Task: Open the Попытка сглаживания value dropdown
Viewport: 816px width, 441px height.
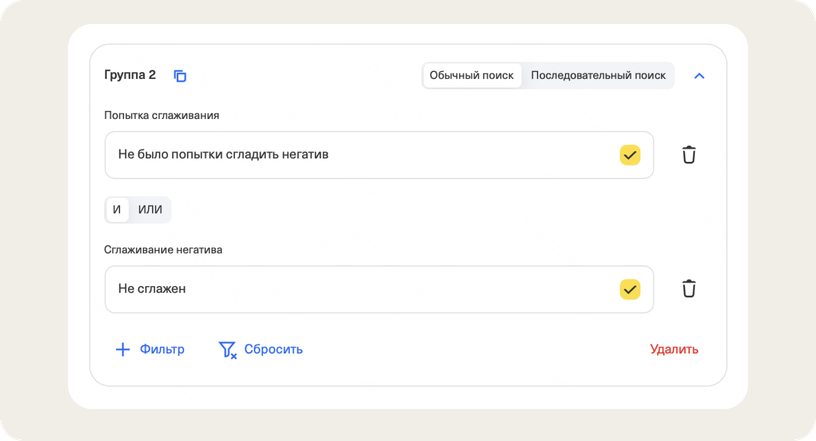Action: pyautogui.click(x=360, y=155)
